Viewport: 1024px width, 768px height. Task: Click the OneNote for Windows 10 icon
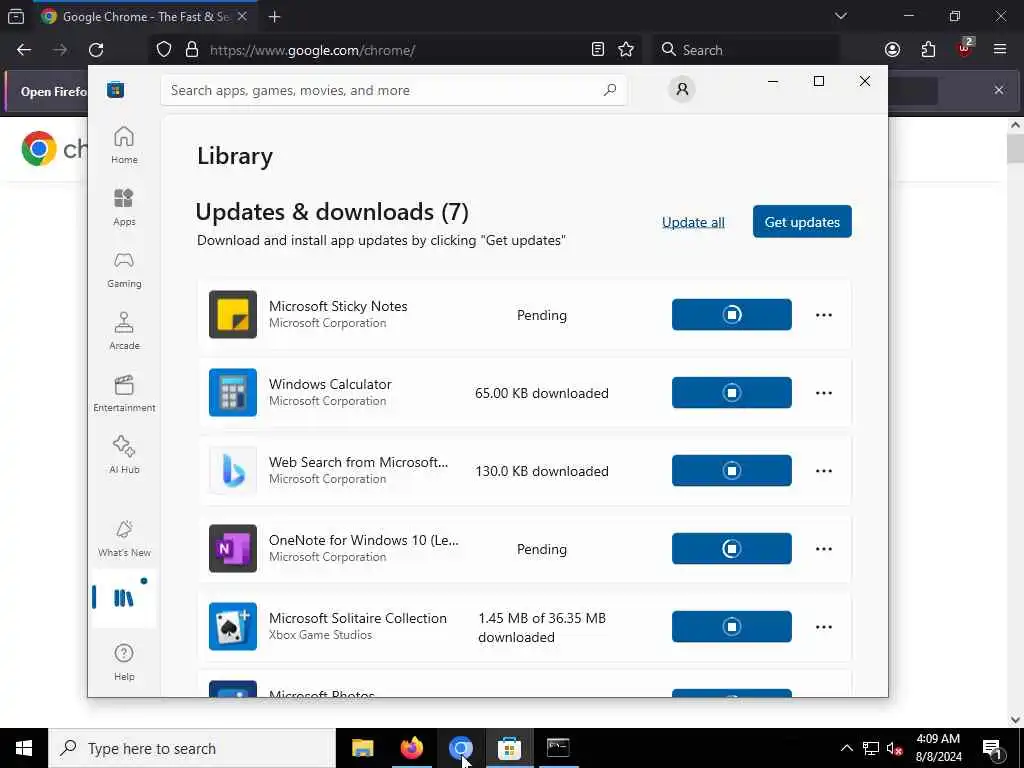click(232, 549)
